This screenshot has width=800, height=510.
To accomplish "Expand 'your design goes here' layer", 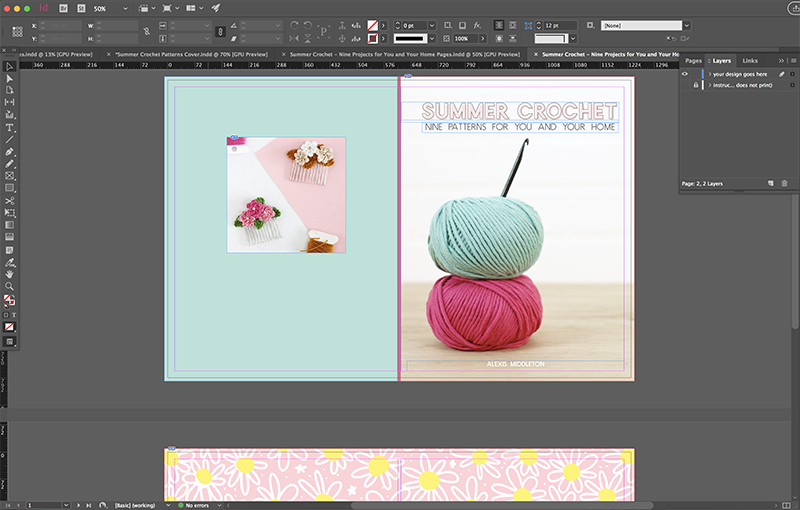I will pos(710,74).
